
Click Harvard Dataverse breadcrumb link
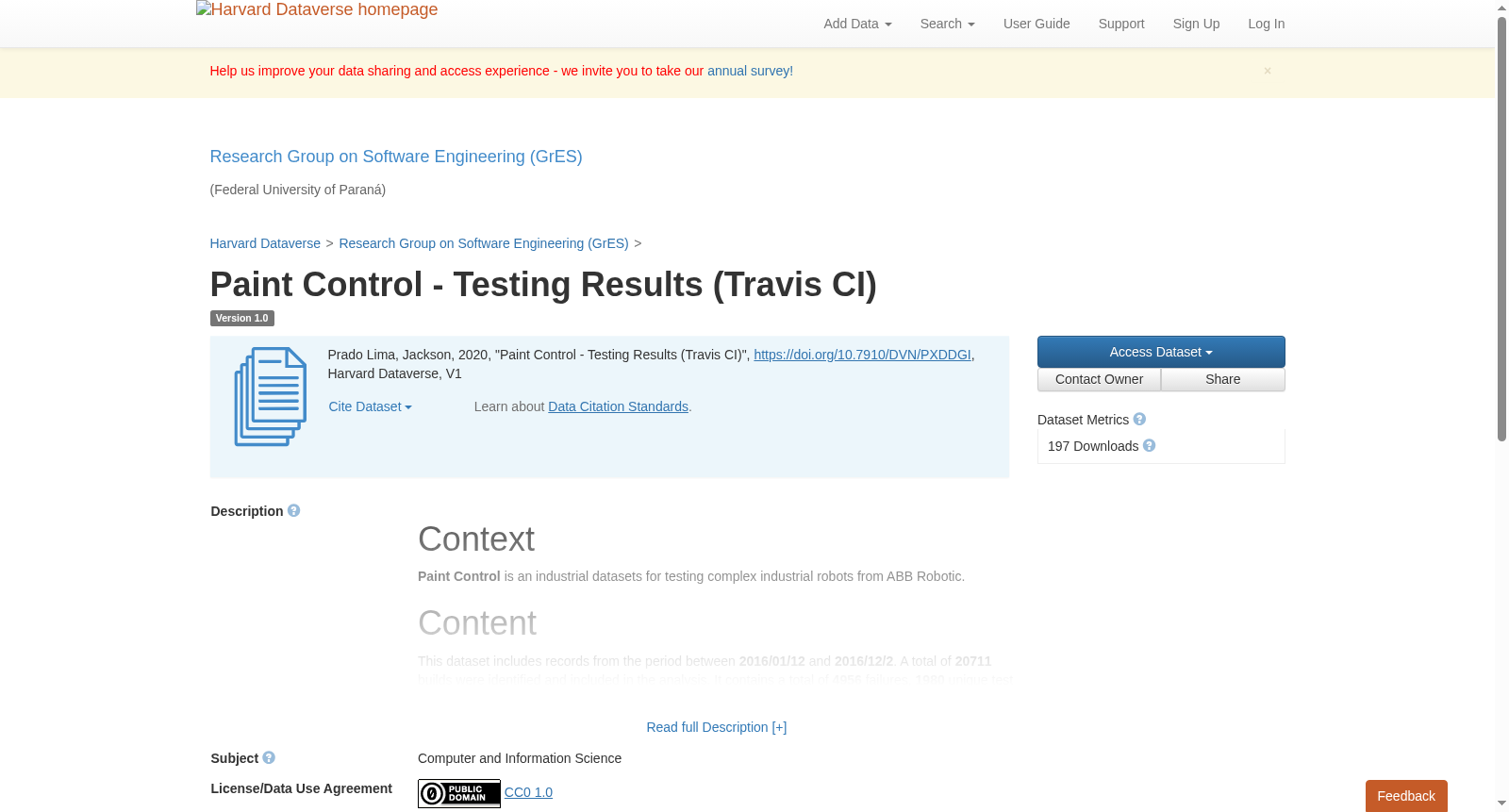265,243
